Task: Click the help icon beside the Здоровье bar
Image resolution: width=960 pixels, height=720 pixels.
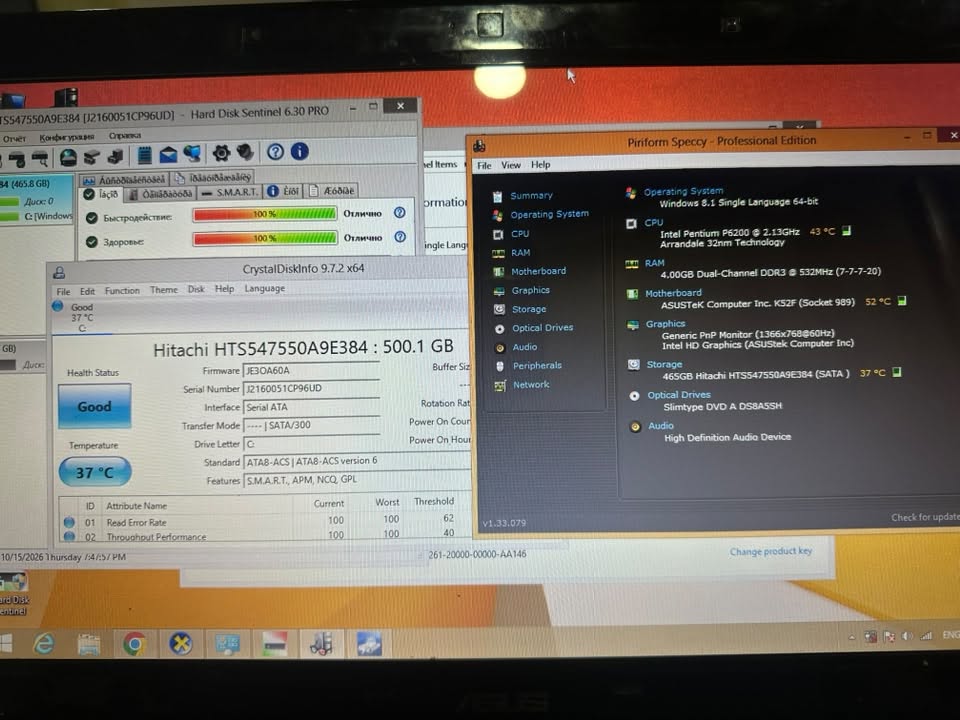Action: pos(400,236)
